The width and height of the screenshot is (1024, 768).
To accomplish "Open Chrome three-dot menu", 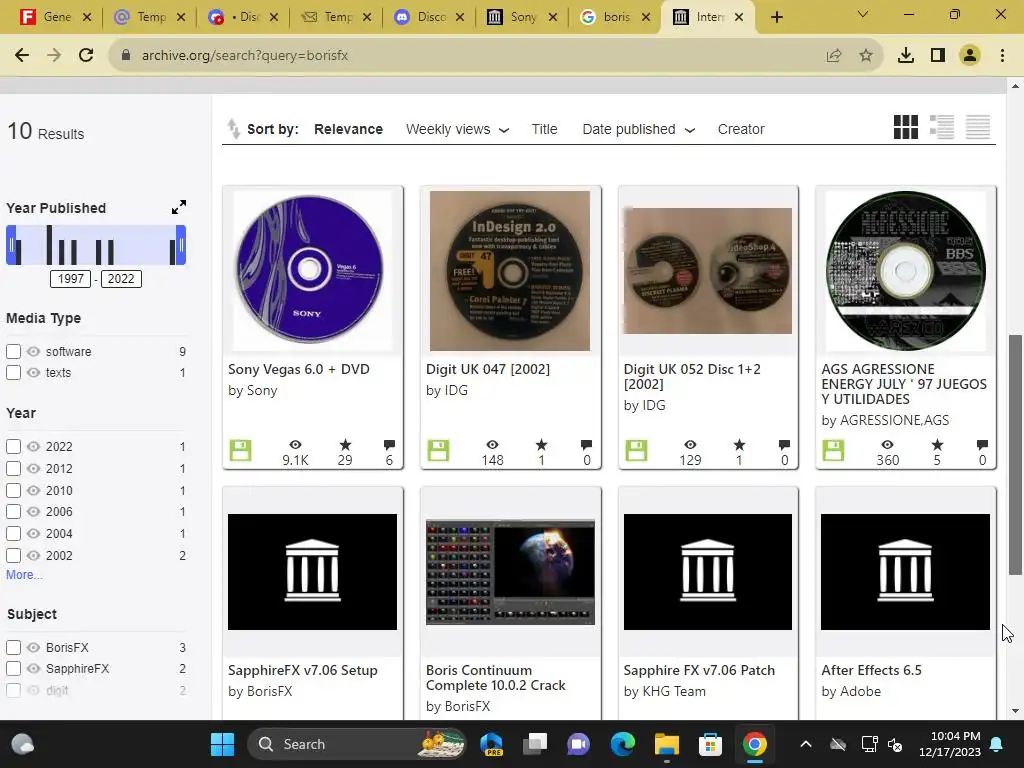I will (x=1002, y=56).
